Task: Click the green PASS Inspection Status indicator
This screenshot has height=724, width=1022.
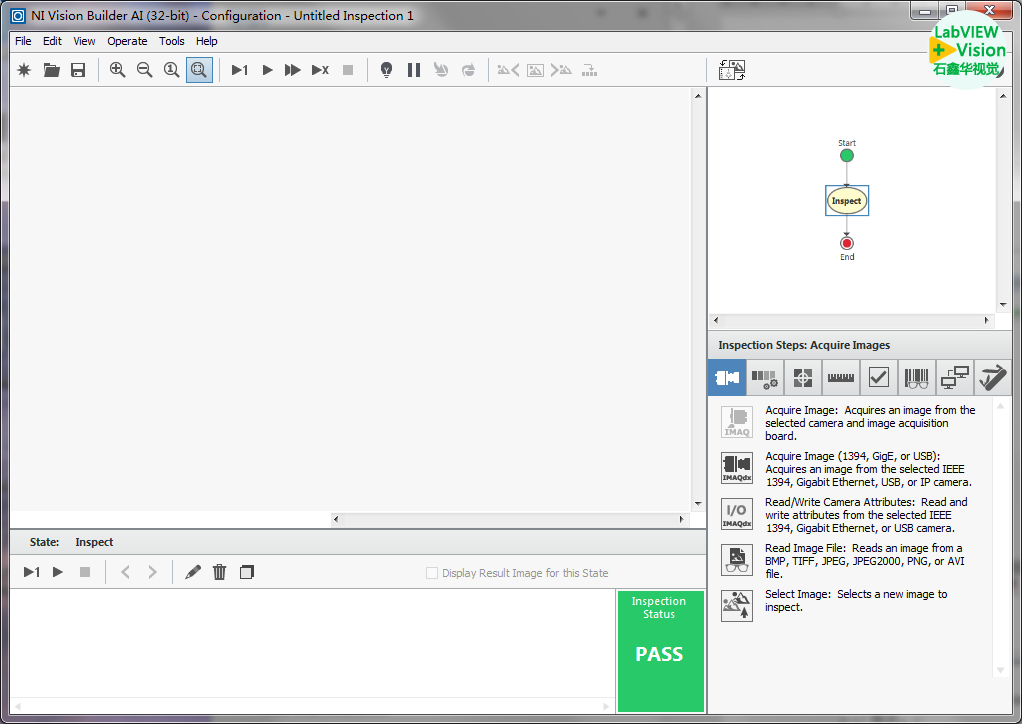Action: pyautogui.click(x=660, y=651)
